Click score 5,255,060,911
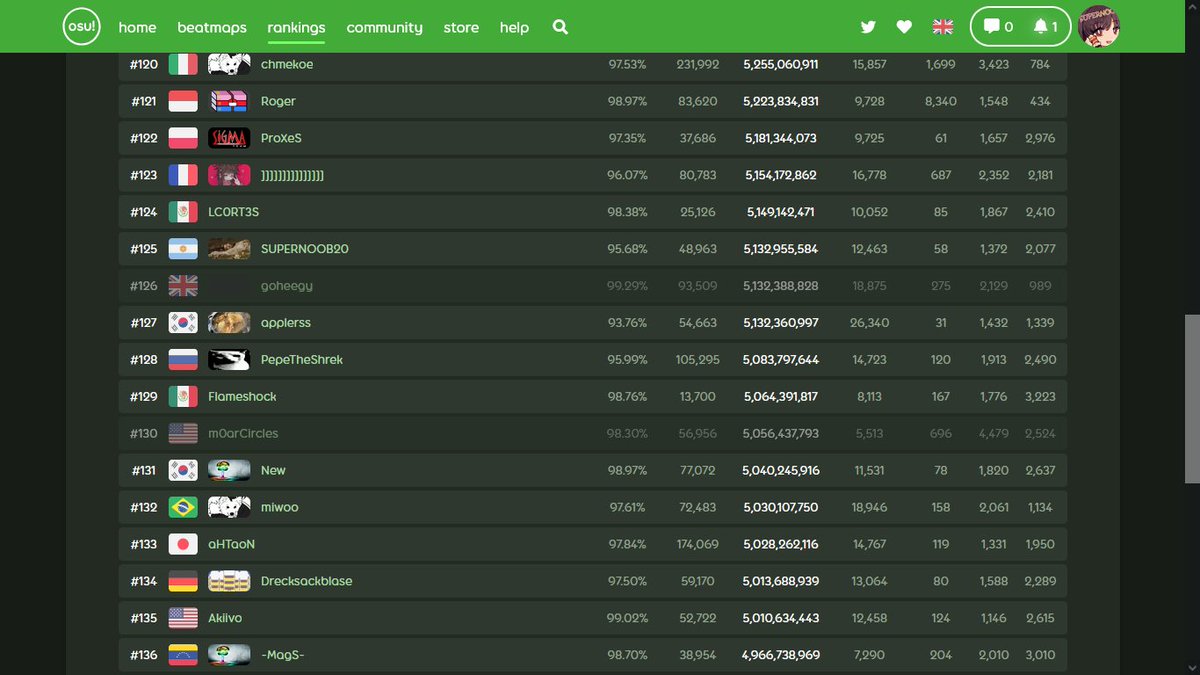1200x675 pixels. tap(781, 64)
